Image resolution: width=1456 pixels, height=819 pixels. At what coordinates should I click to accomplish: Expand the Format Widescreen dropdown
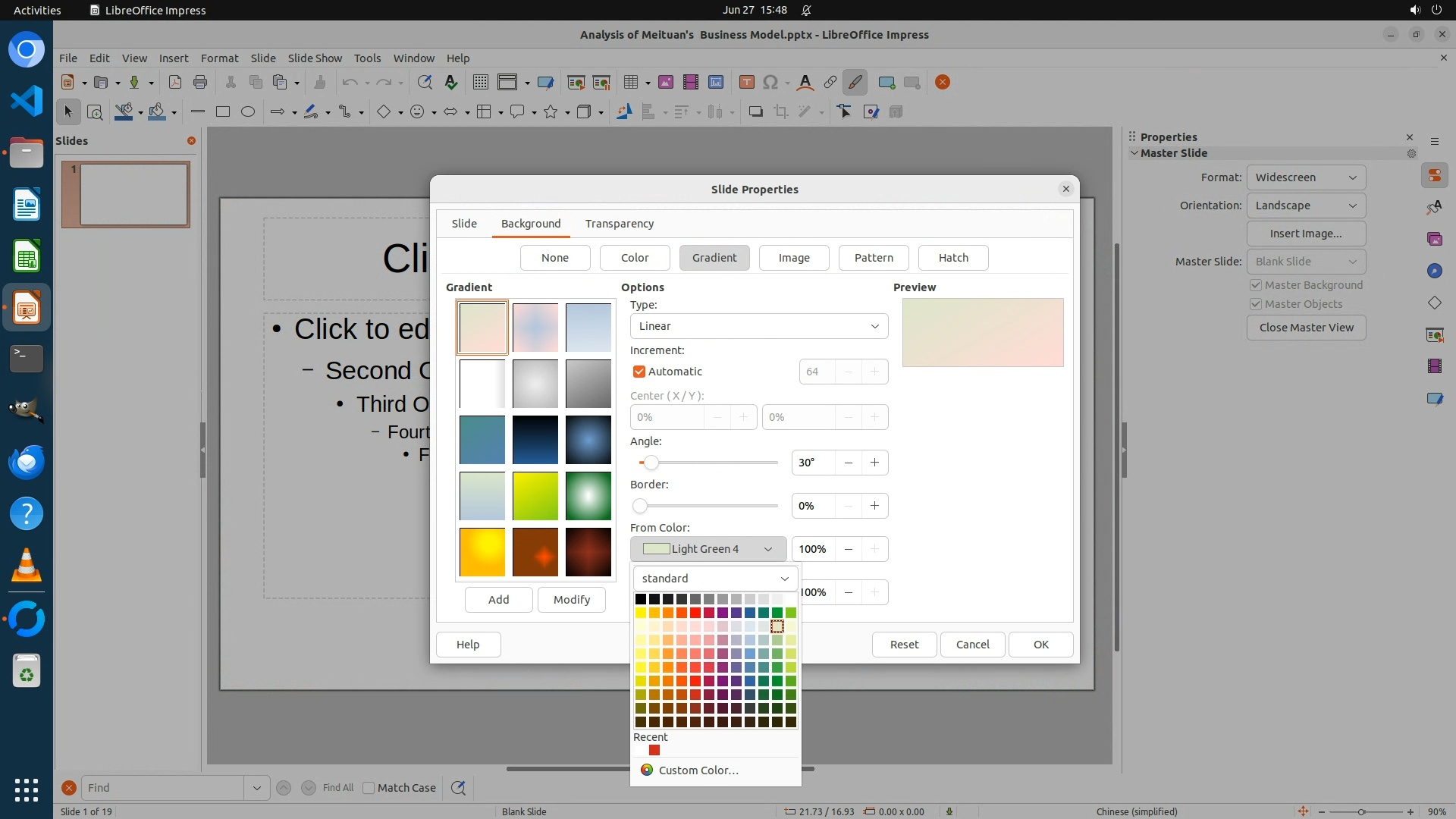pos(1305,177)
